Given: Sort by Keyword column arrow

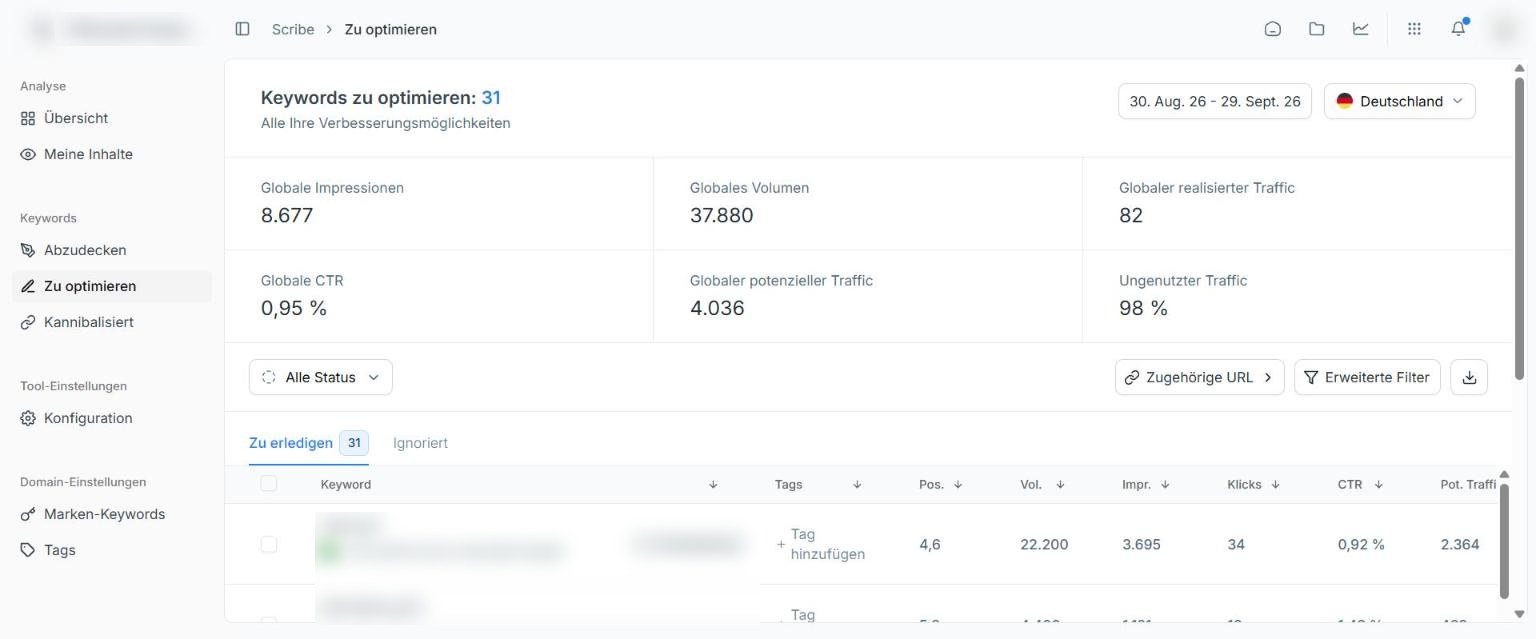Looking at the screenshot, I should [x=713, y=485].
